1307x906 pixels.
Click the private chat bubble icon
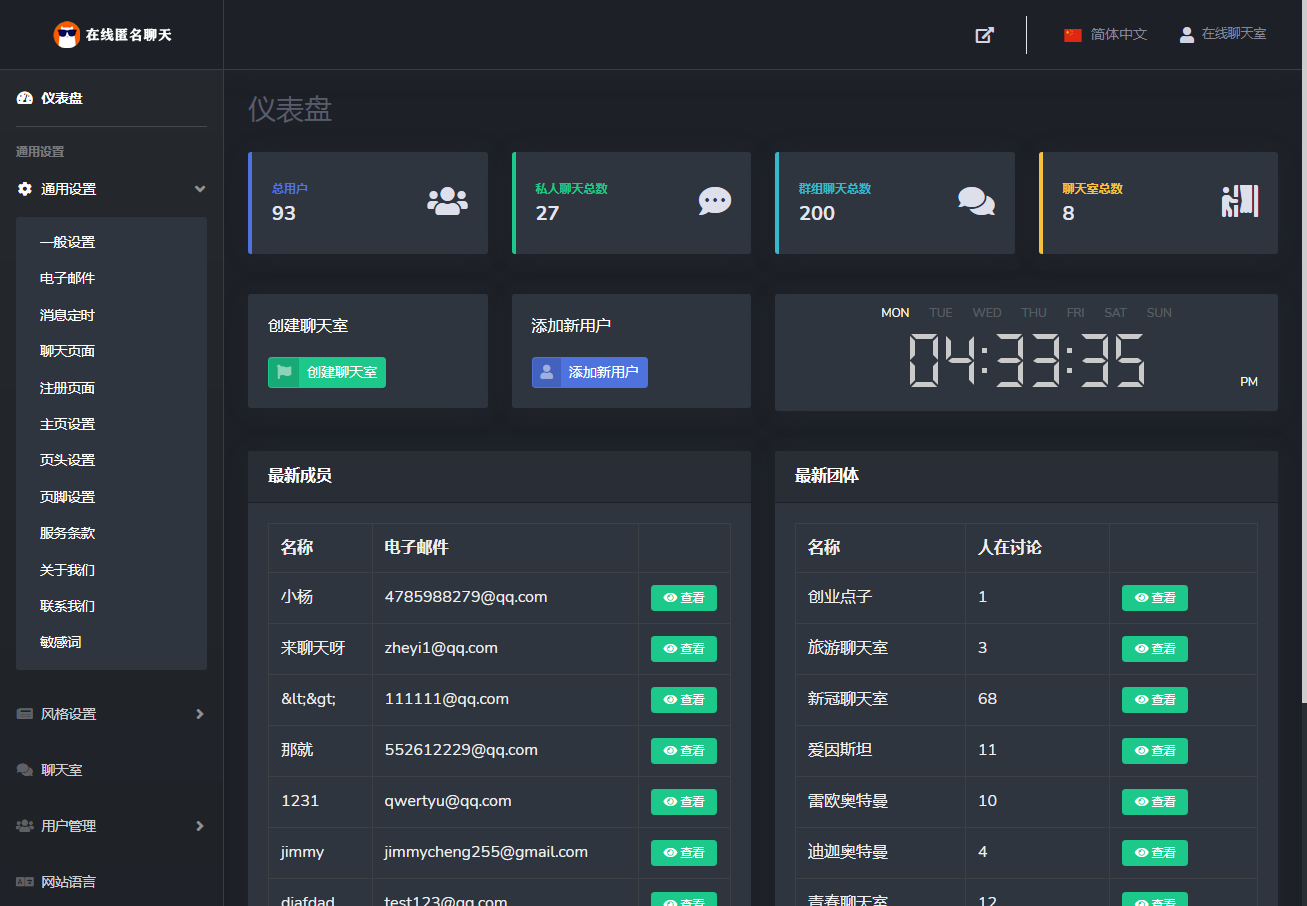(x=714, y=201)
